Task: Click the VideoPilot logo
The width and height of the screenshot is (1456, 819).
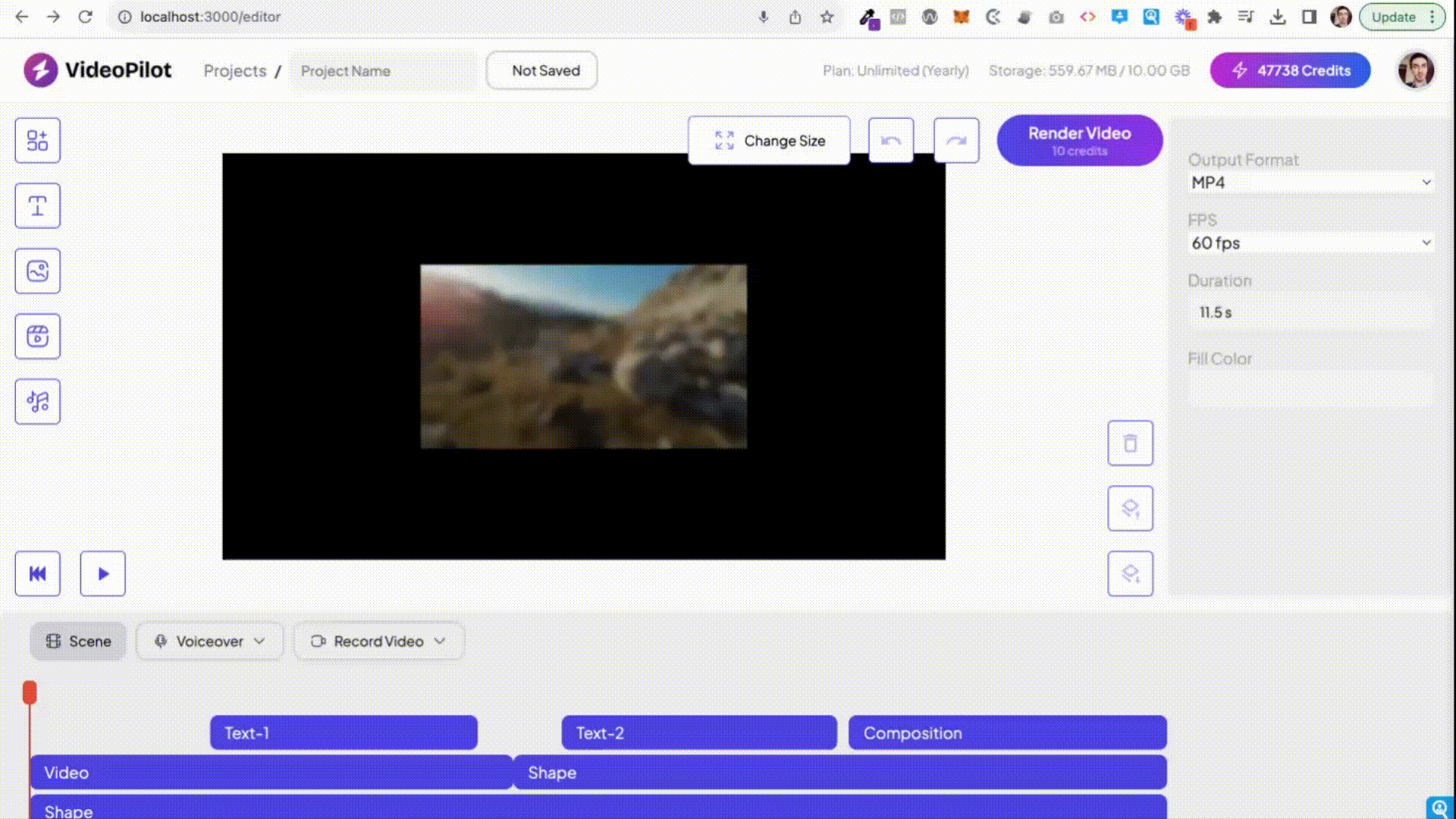Action: (x=97, y=70)
